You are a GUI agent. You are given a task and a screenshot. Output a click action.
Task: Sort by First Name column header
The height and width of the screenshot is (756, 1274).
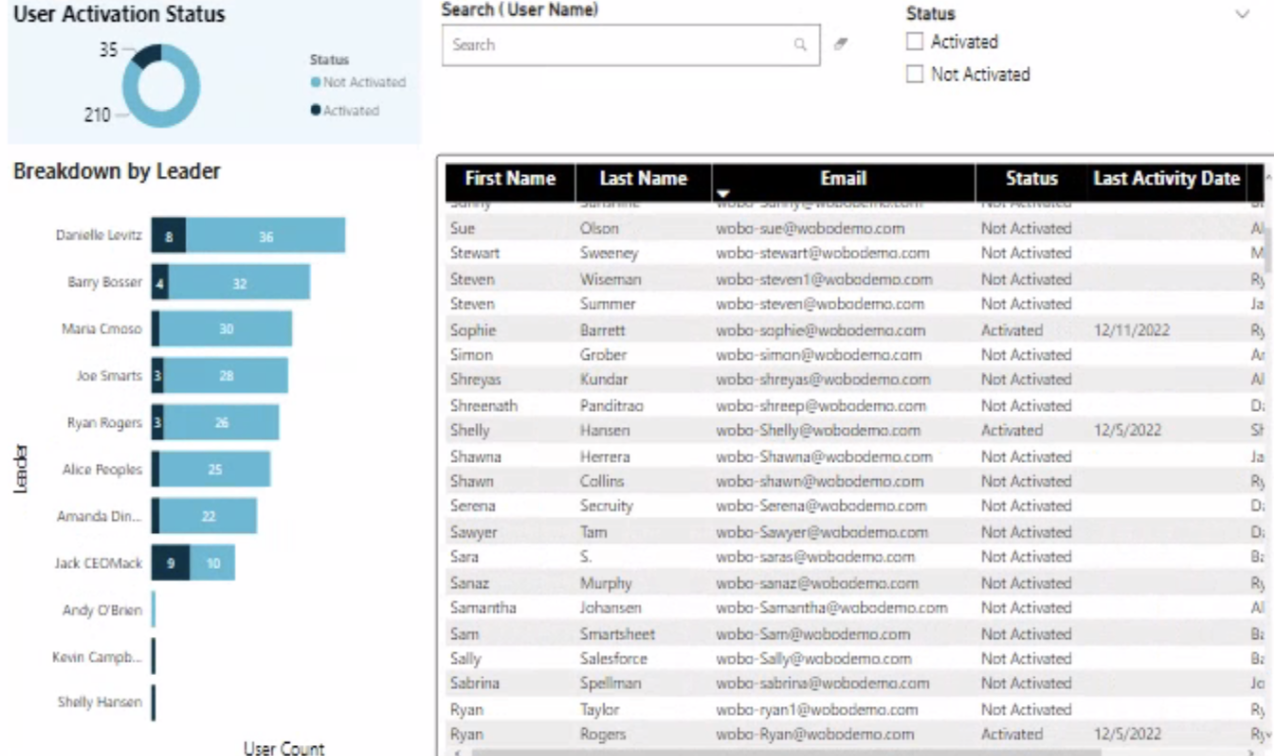click(510, 180)
